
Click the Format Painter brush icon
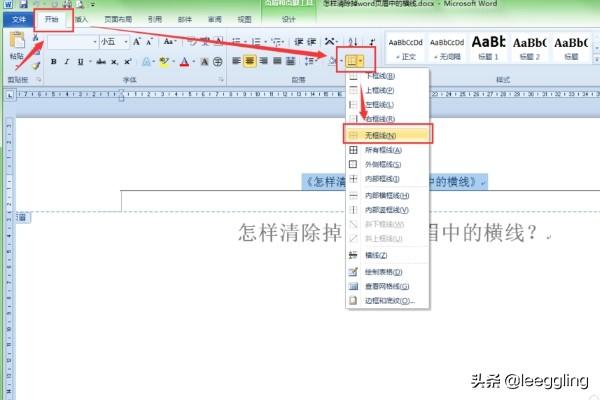[x=36, y=65]
